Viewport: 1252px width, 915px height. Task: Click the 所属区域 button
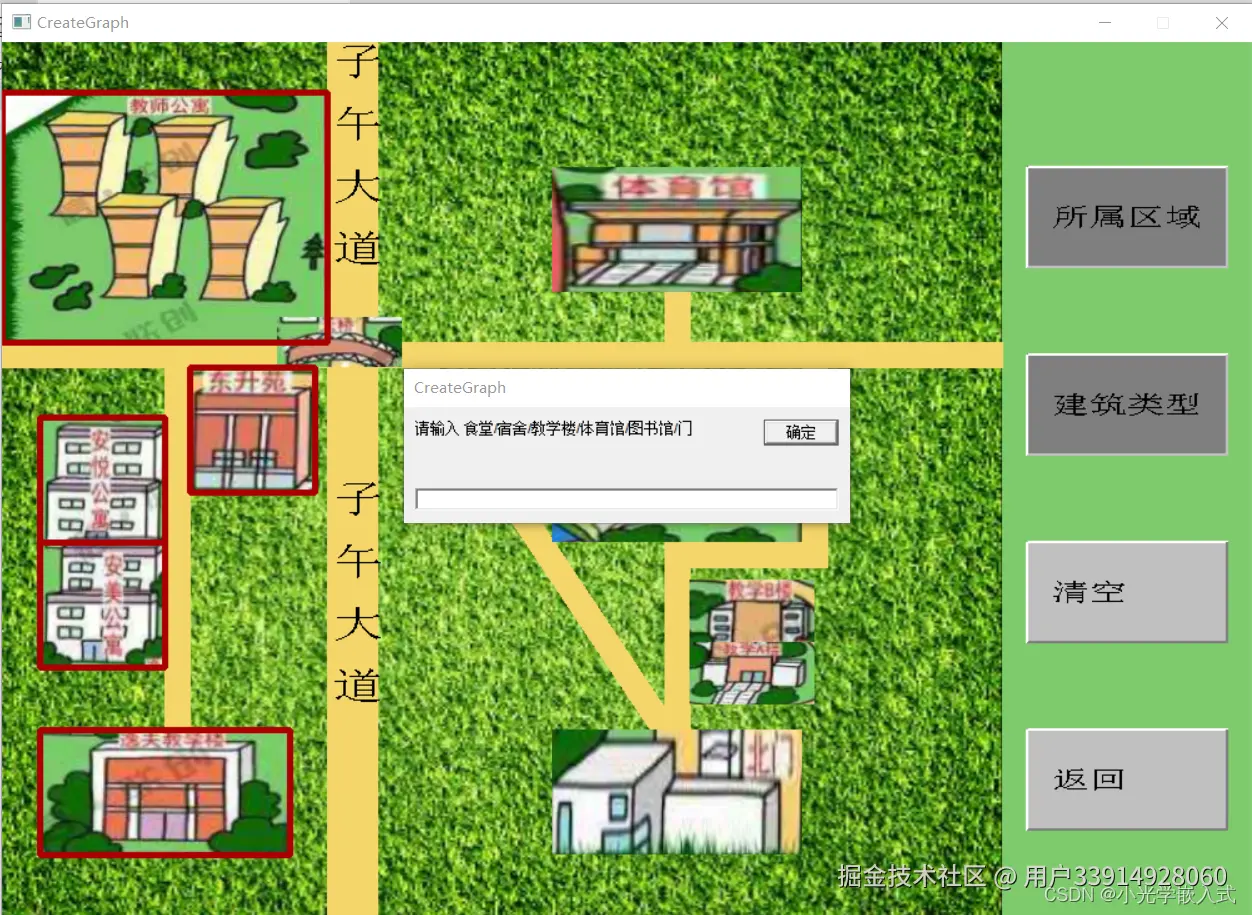coord(1126,216)
